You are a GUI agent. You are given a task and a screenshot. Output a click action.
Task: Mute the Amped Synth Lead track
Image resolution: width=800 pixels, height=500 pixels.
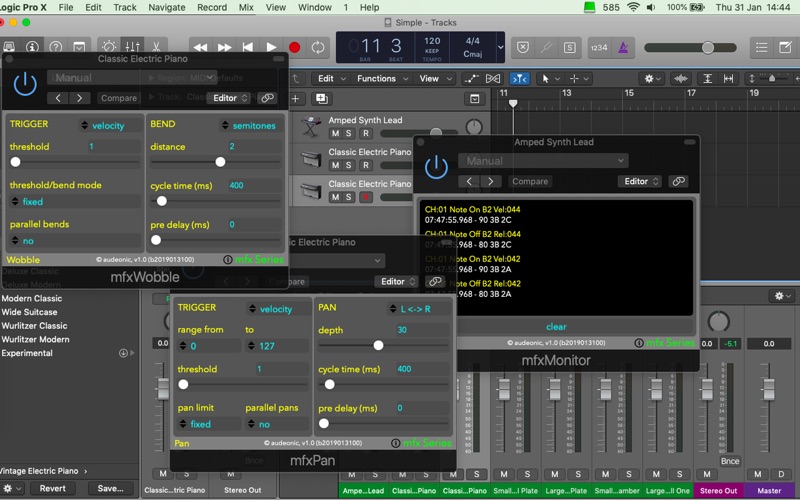coord(335,133)
